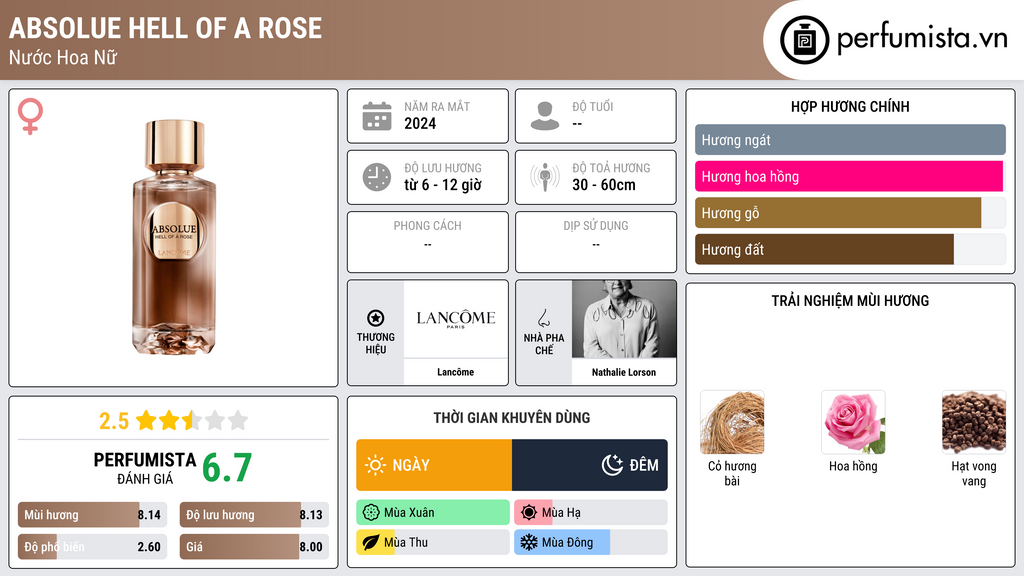Screen dimensions: 1024x576
Task: Click the Độ lưu hương 8.13 score bar
Action: point(254,515)
